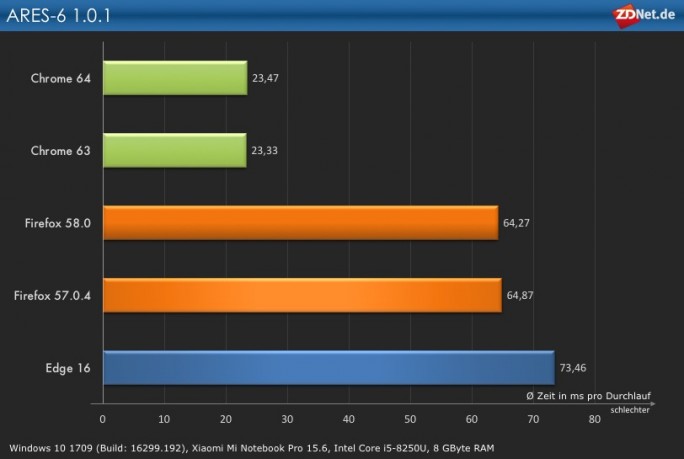
Task: Click the x-axis tick label 80
Action: [595, 419]
